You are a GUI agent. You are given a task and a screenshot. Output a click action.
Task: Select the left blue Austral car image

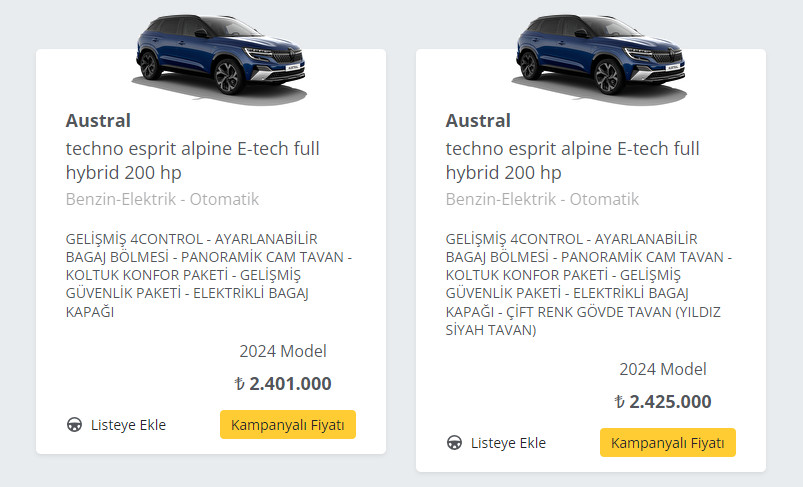click(x=220, y=59)
